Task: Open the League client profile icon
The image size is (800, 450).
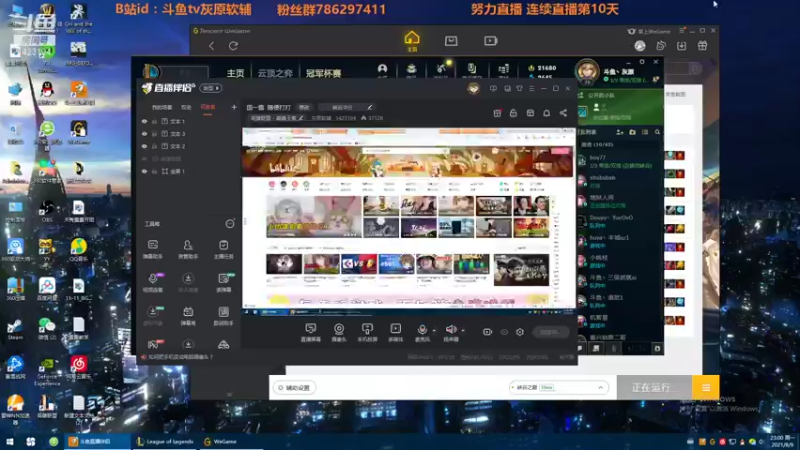Action: 382,70
